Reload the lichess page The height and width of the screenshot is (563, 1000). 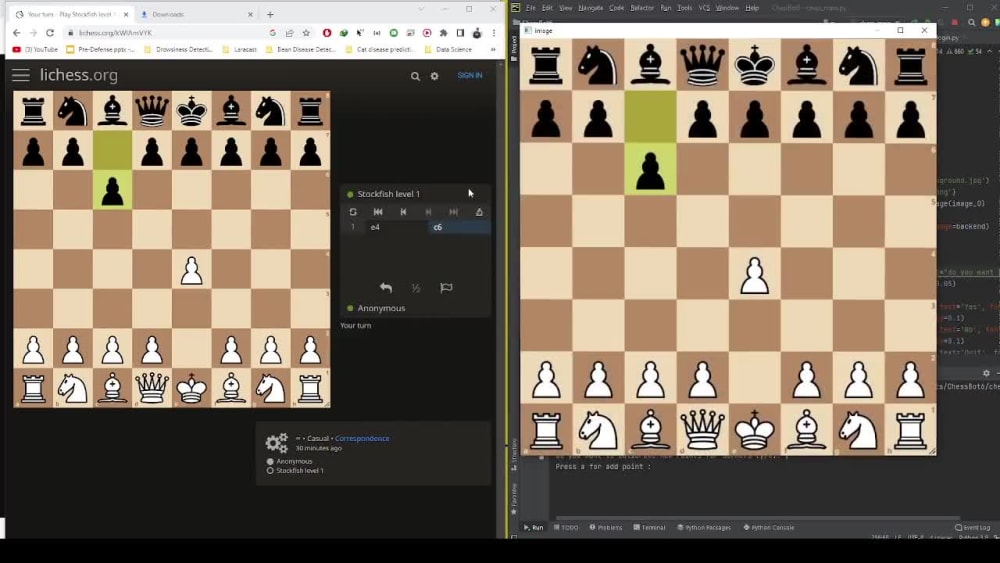click(50, 33)
